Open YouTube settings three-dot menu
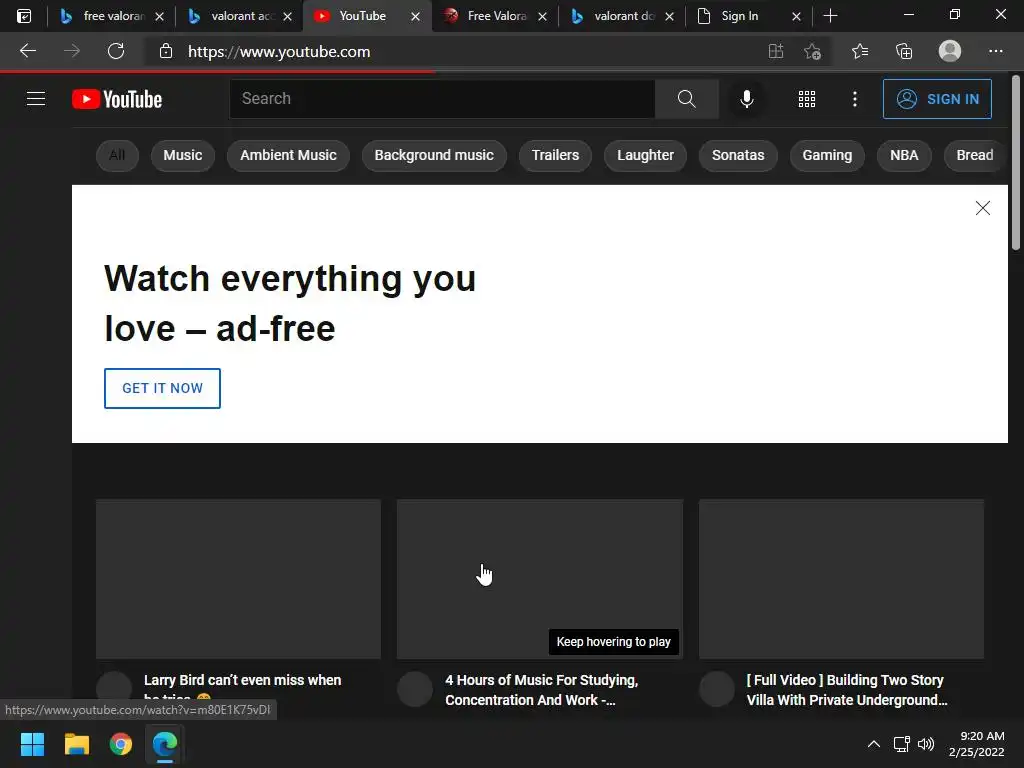This screenshot has height=768, width=1024. click(x=855, y=99)
